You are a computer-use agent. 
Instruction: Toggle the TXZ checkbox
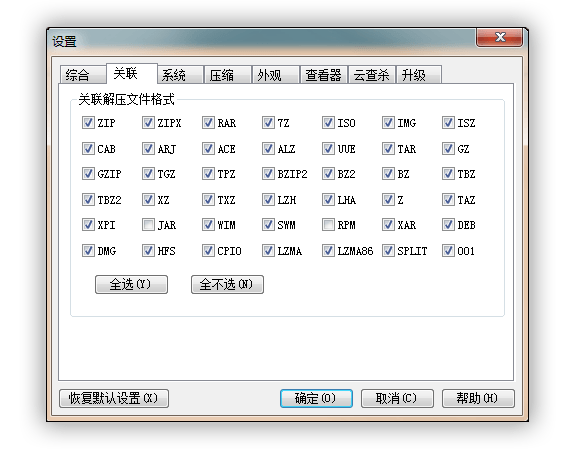pyautogui.click(x=208, y=200)
